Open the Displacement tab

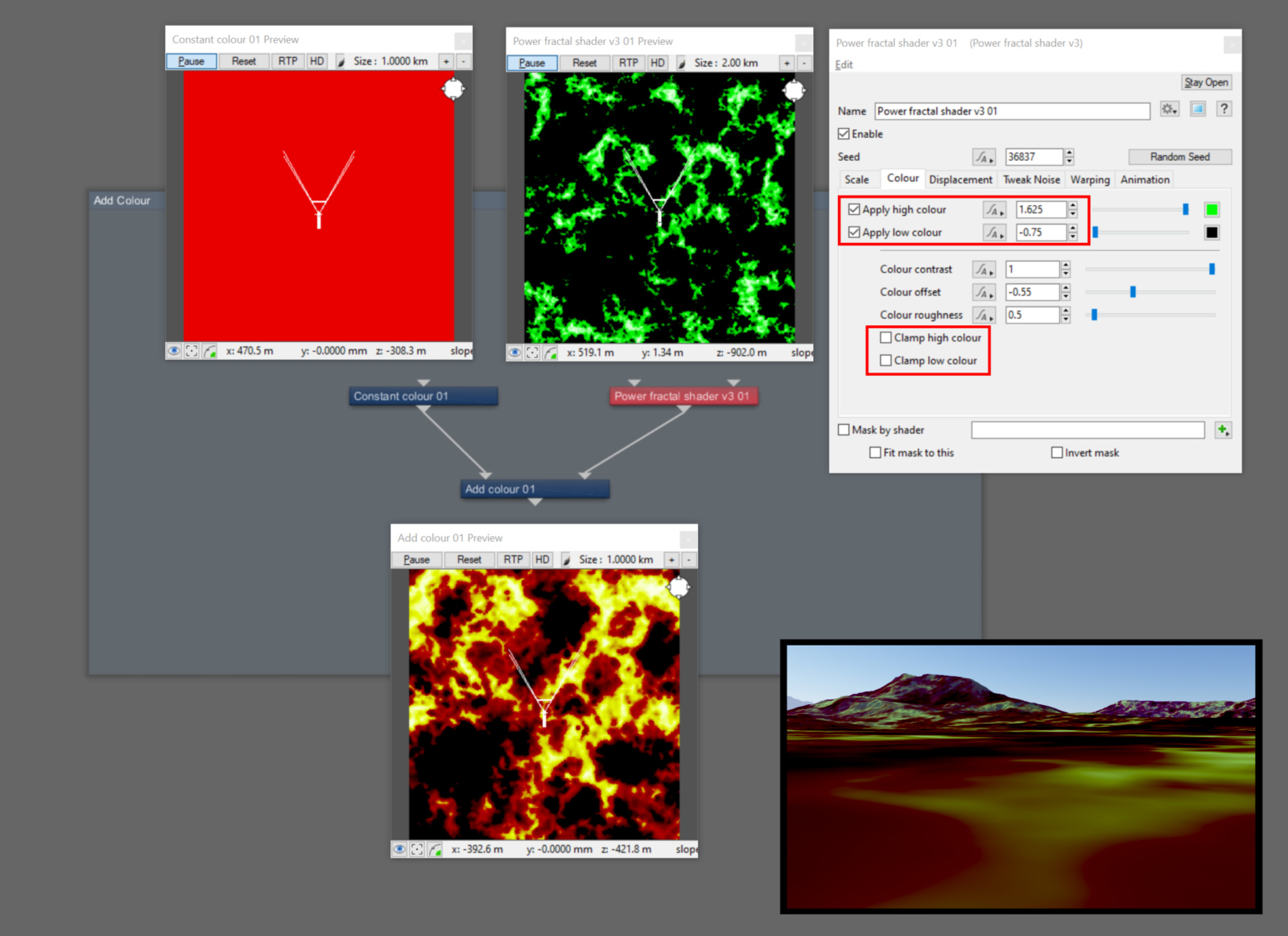tap(960, 179)
